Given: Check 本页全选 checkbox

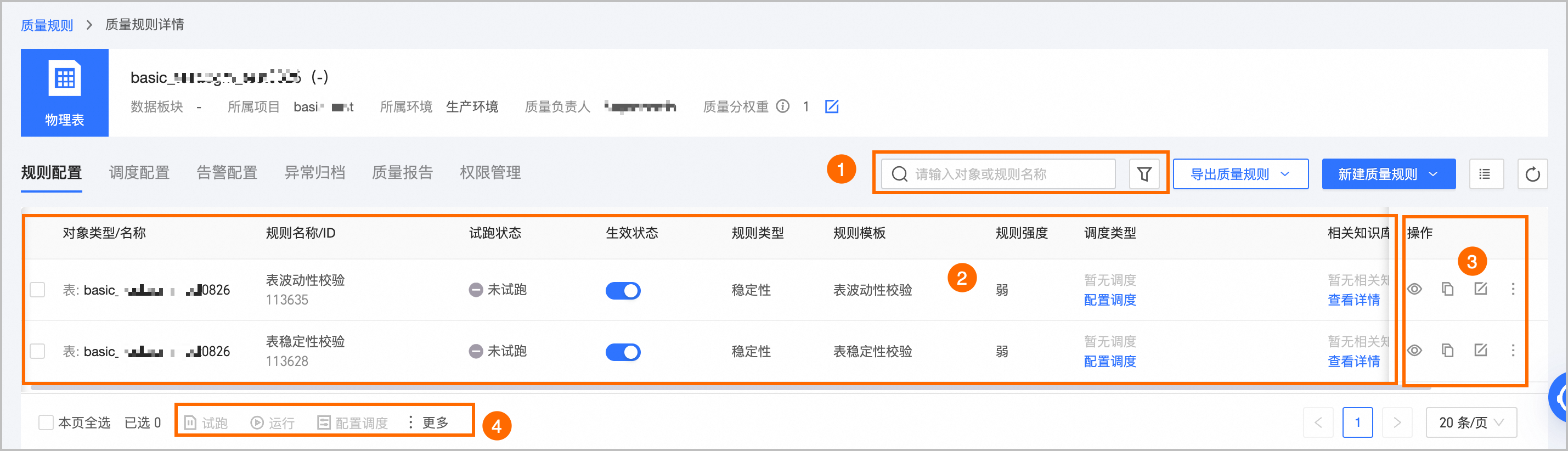Looking at the screenshot, I should tap(46, 422).
